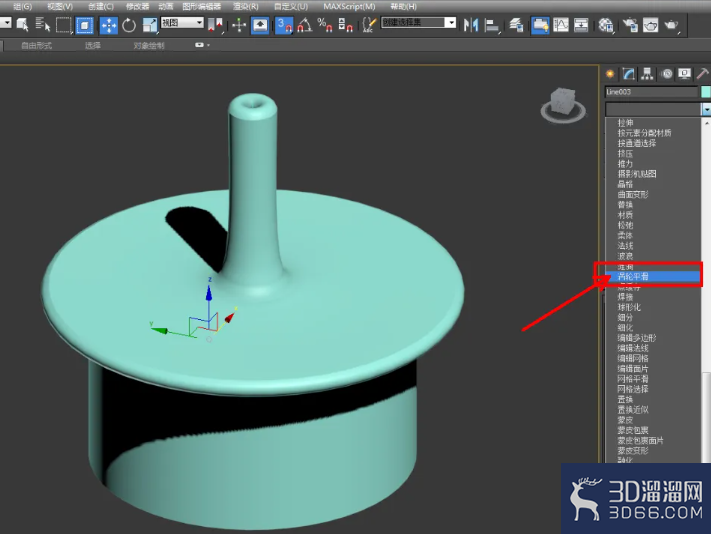
Task: Open the 图形编辑器 menu
Action: pyautogui.click(x=201, y=6)
